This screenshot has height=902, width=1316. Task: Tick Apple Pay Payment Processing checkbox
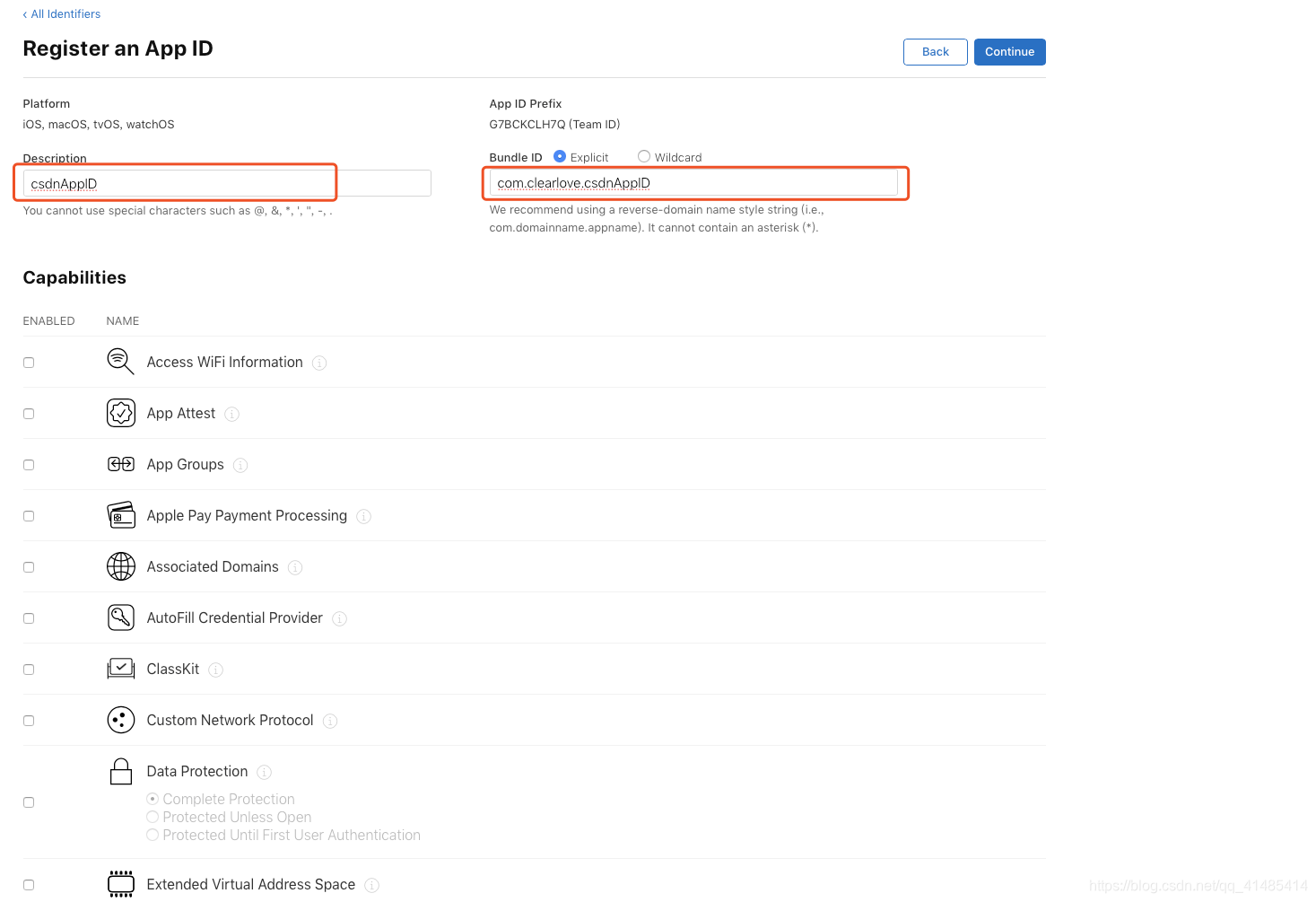(x=29, y=516)
